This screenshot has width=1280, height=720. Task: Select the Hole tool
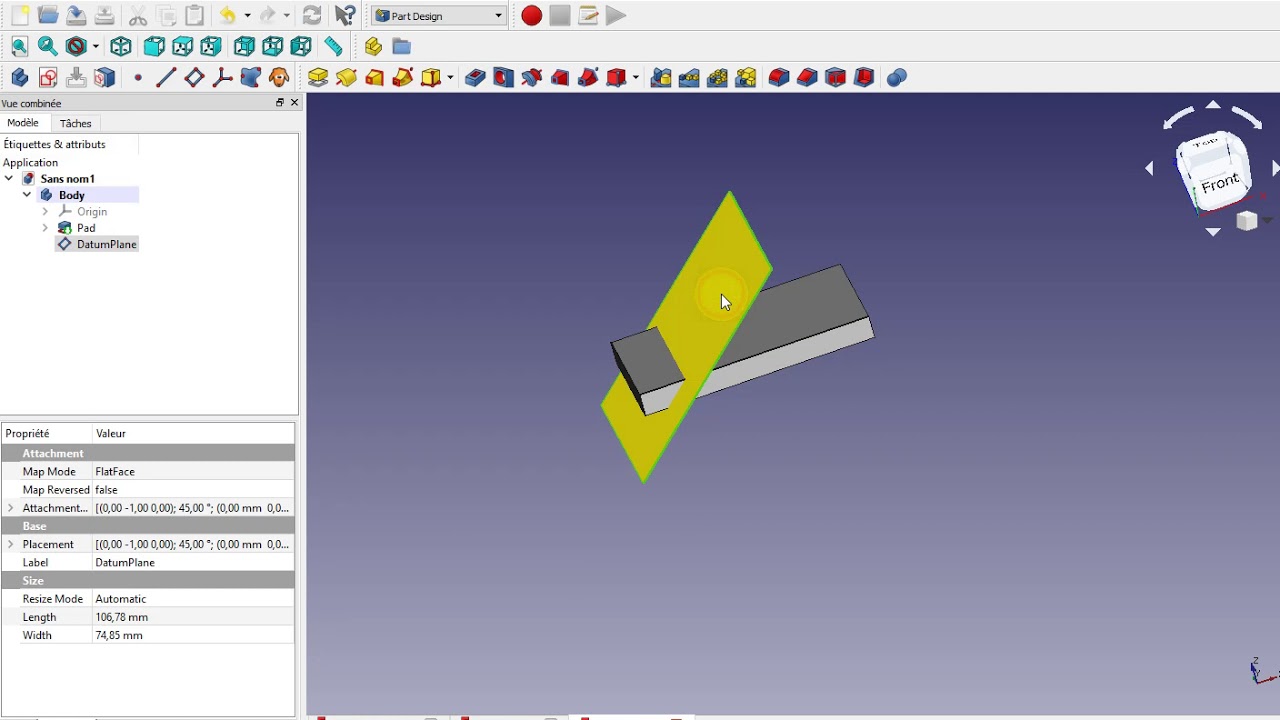(x=503, y=77)
